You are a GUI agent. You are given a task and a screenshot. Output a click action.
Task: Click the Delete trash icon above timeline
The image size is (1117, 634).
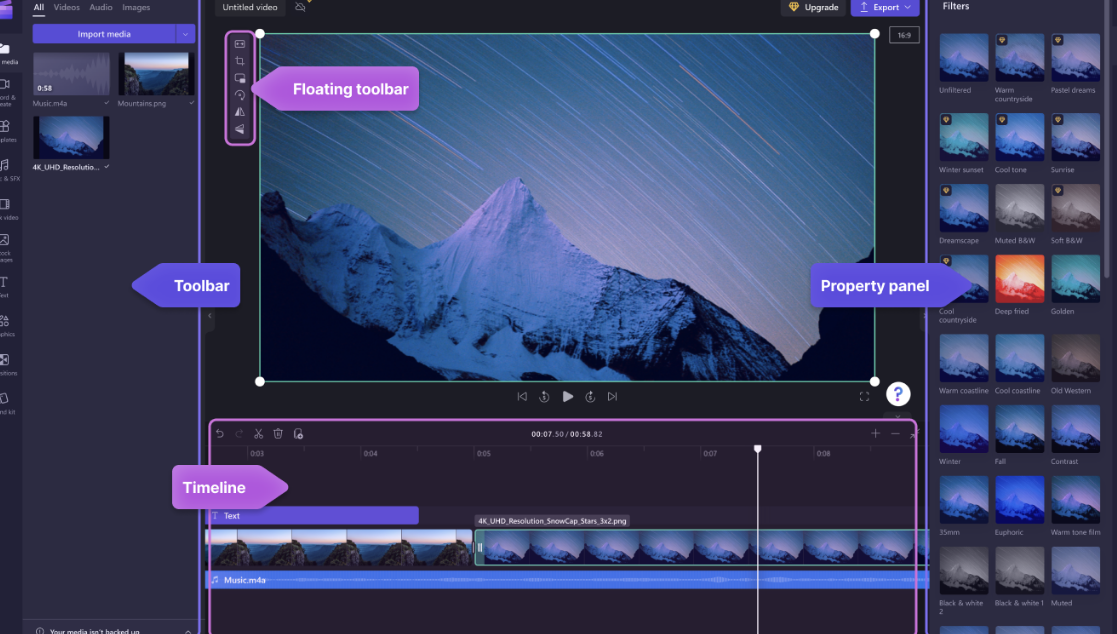(x=278, y=434)
